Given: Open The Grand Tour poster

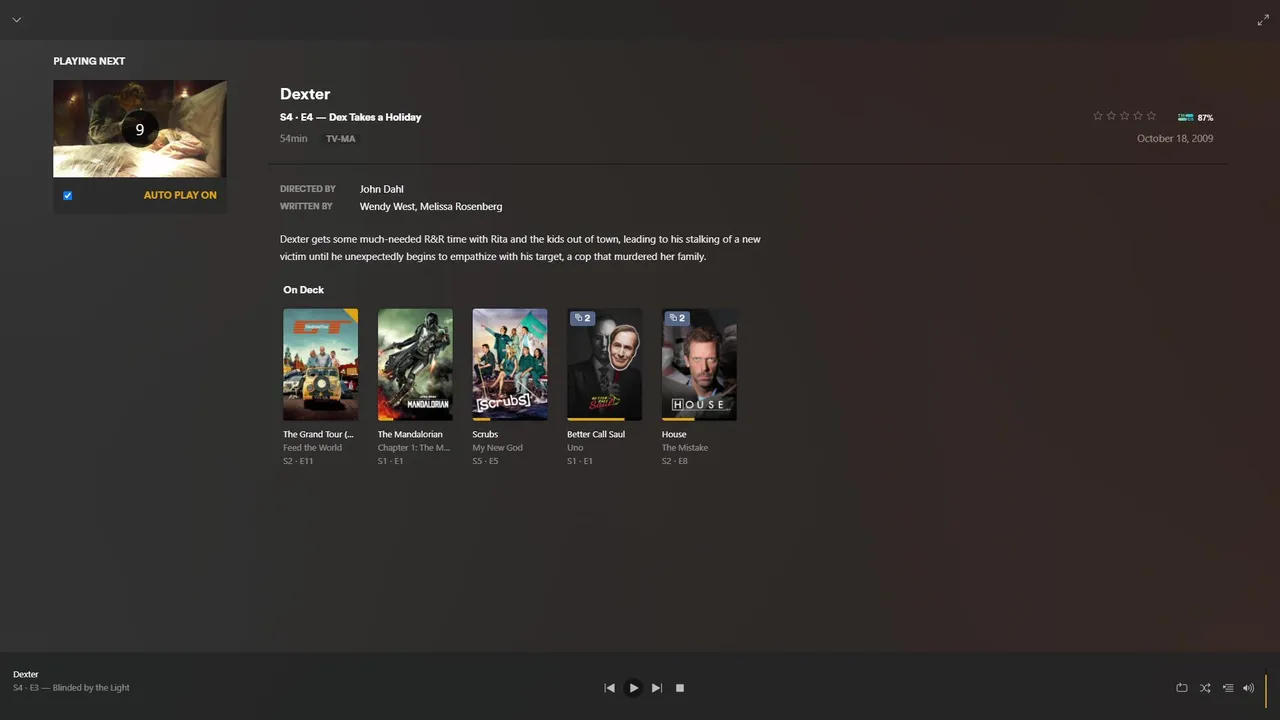Looking at the screenshot, I should point(320,365).
